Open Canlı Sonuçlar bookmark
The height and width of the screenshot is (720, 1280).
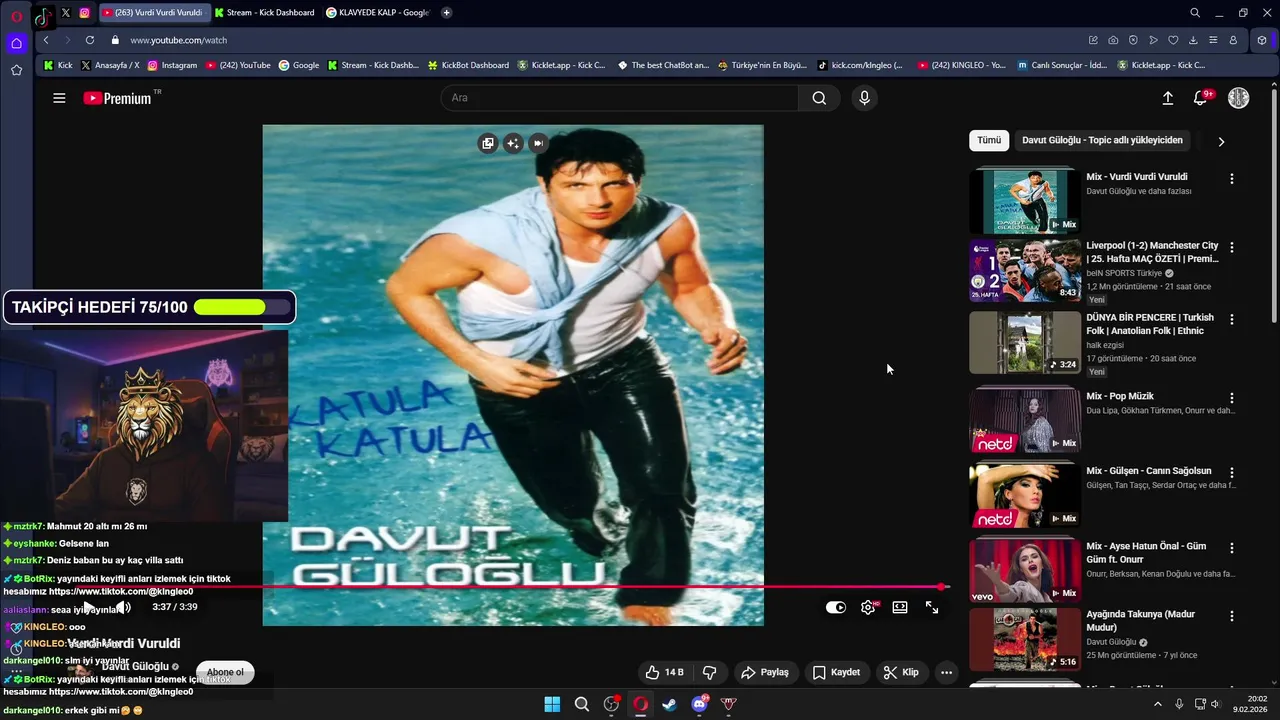(x=1062, y=65)
